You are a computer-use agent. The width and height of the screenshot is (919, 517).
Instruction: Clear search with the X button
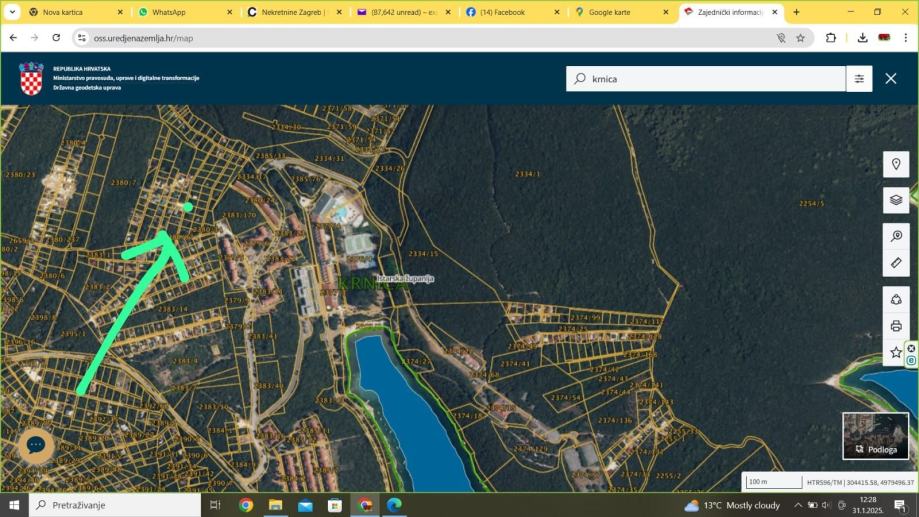click(x=891, y=79)
